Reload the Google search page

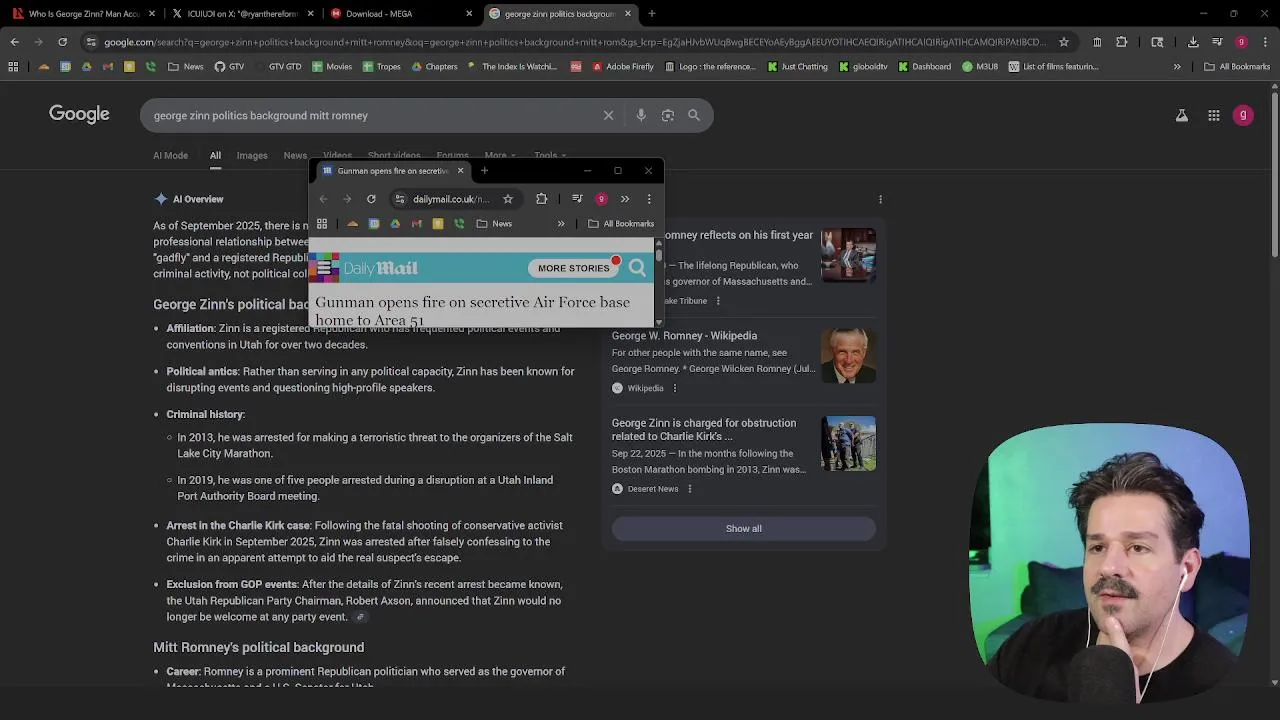coord(62,42)
